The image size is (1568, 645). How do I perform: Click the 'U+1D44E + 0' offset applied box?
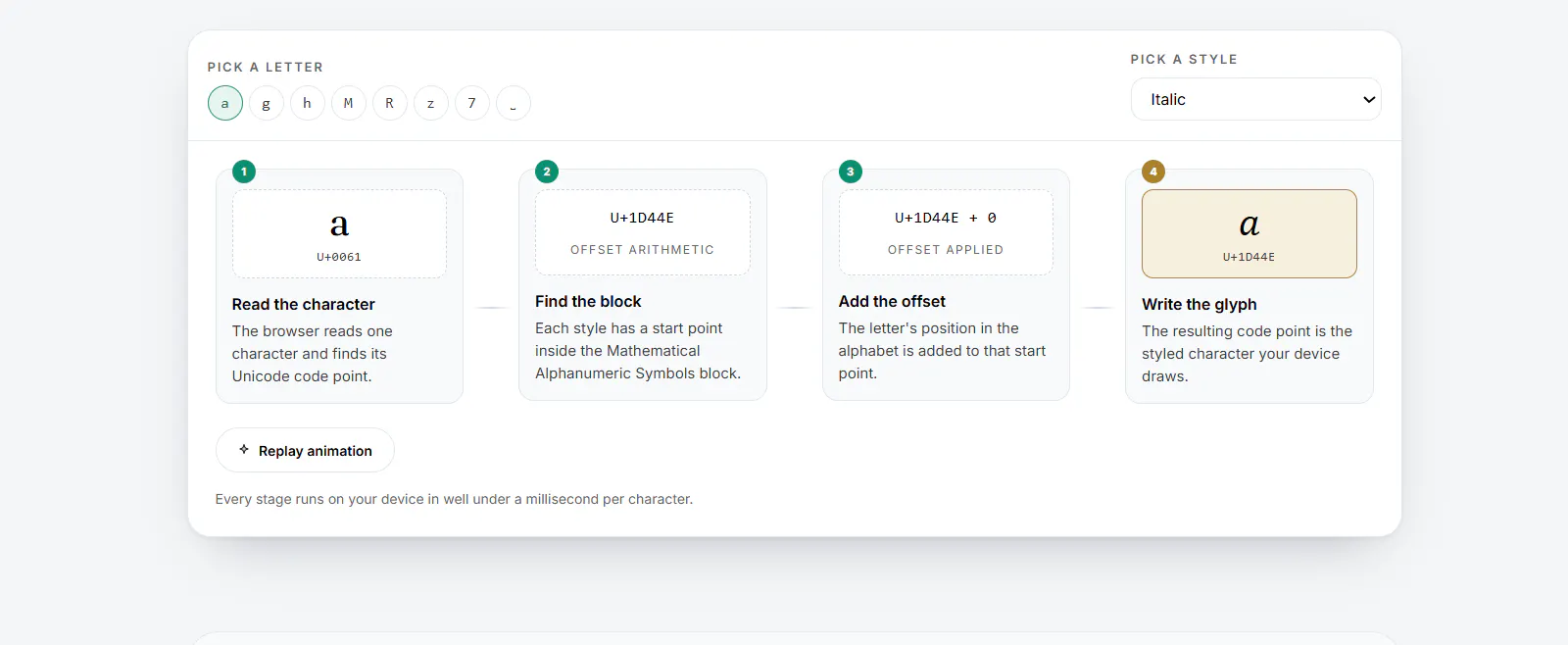point(946,232)
